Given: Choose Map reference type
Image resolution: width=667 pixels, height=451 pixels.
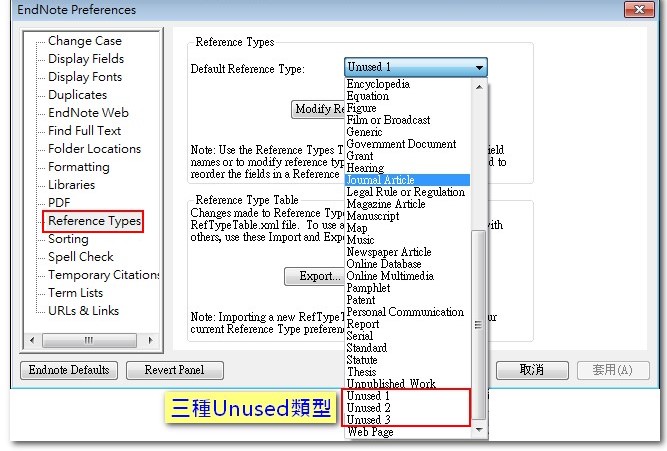Looking at the screenshot, I should coord(356,228).
